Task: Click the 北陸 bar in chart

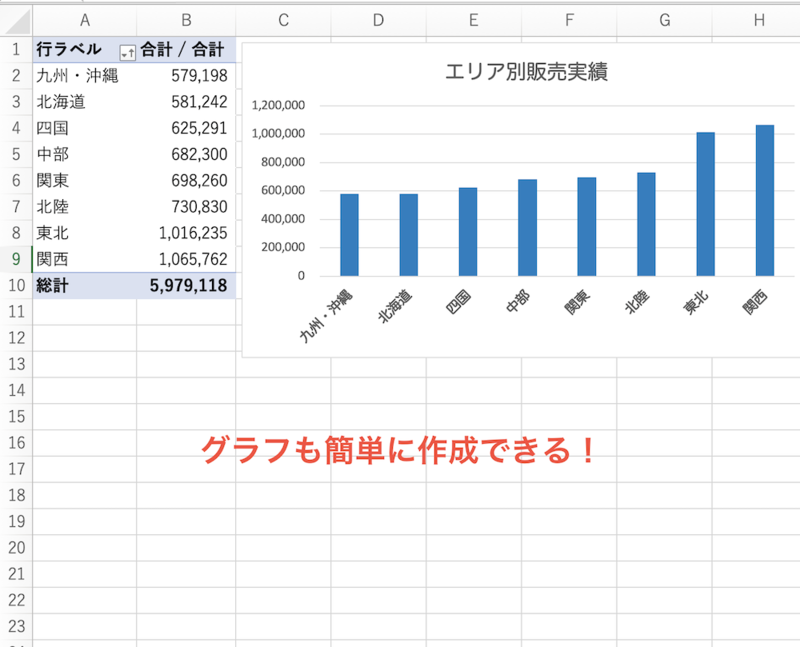Action: click(x=646, y=224)
